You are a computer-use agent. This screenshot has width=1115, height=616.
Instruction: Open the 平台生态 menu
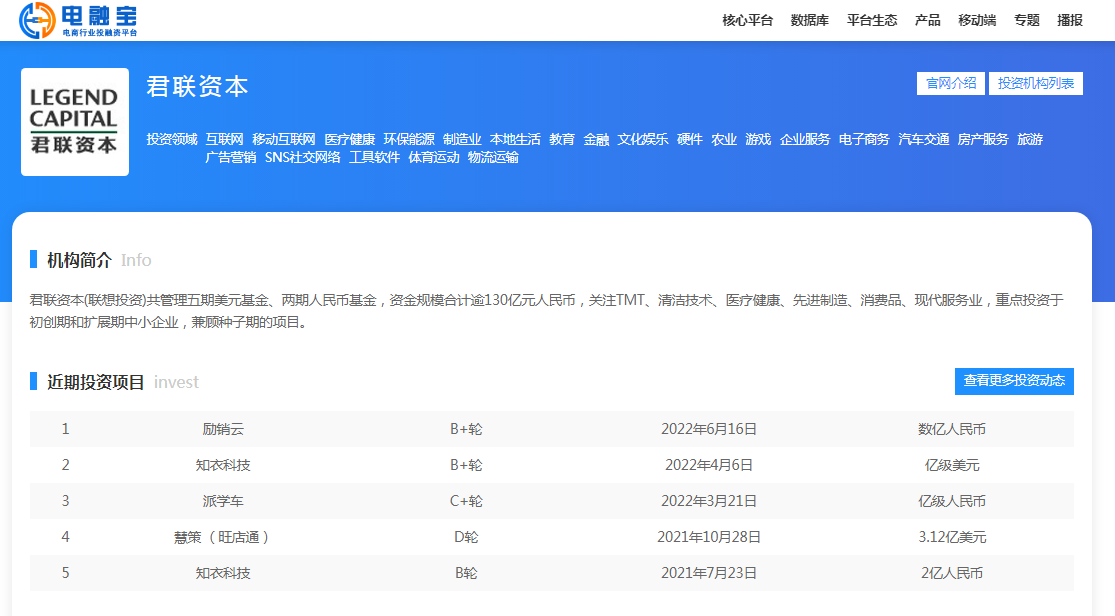(872, 20)
